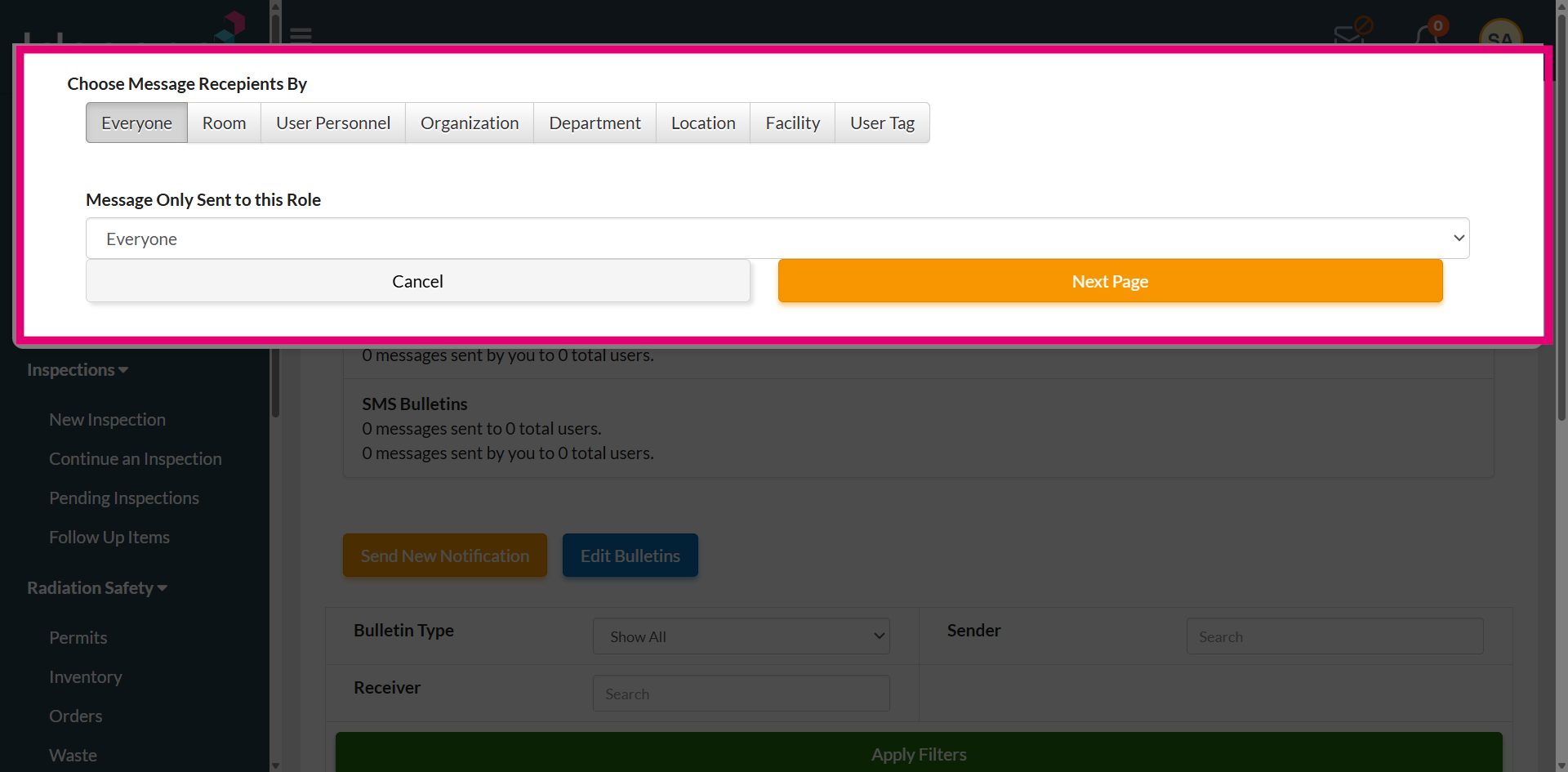Image resolution: width=1568 pixels, height=772 pixels.
Task: Click the Bulletin Type label
Action: pos(403,631)
